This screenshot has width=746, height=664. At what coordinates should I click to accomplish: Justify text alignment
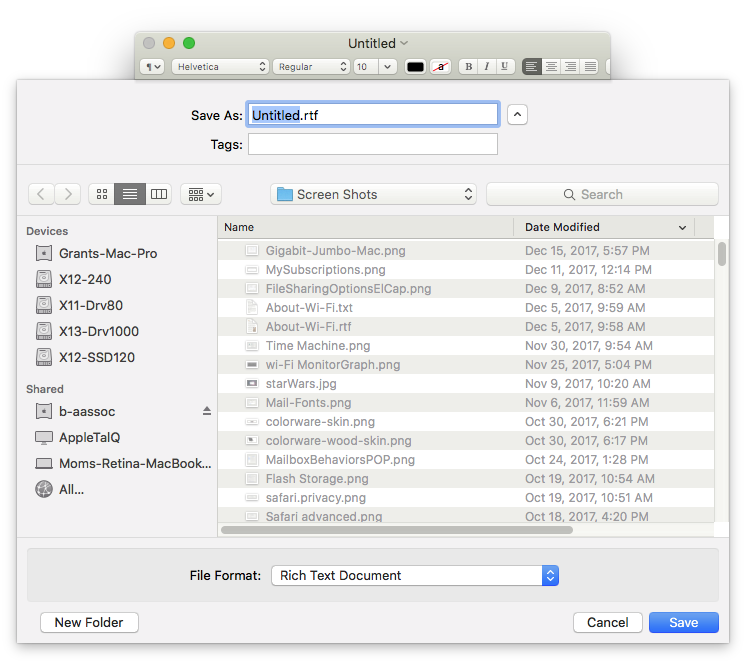tap(590, 67)
